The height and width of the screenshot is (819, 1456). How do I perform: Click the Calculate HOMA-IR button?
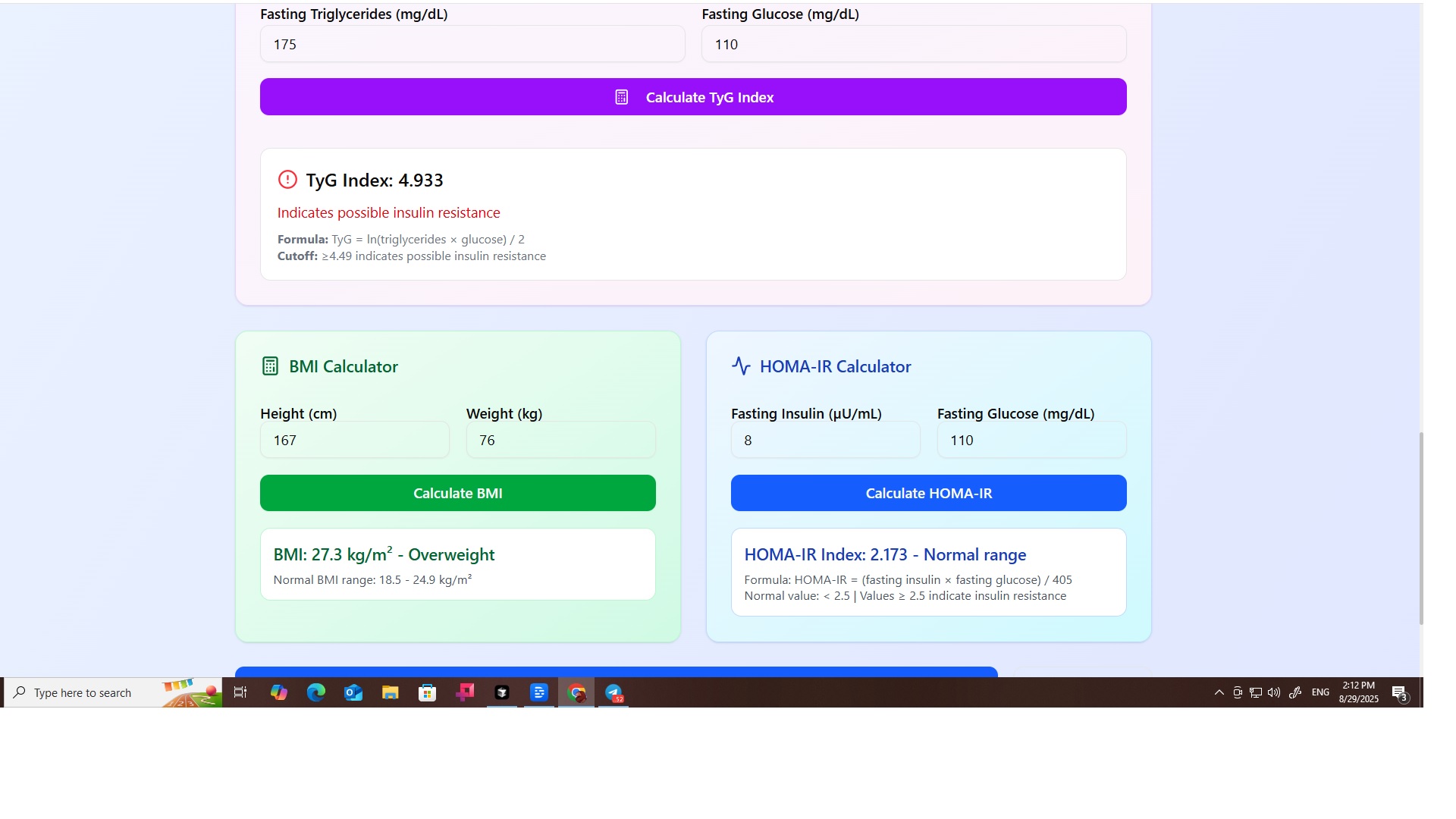point(928,493)
